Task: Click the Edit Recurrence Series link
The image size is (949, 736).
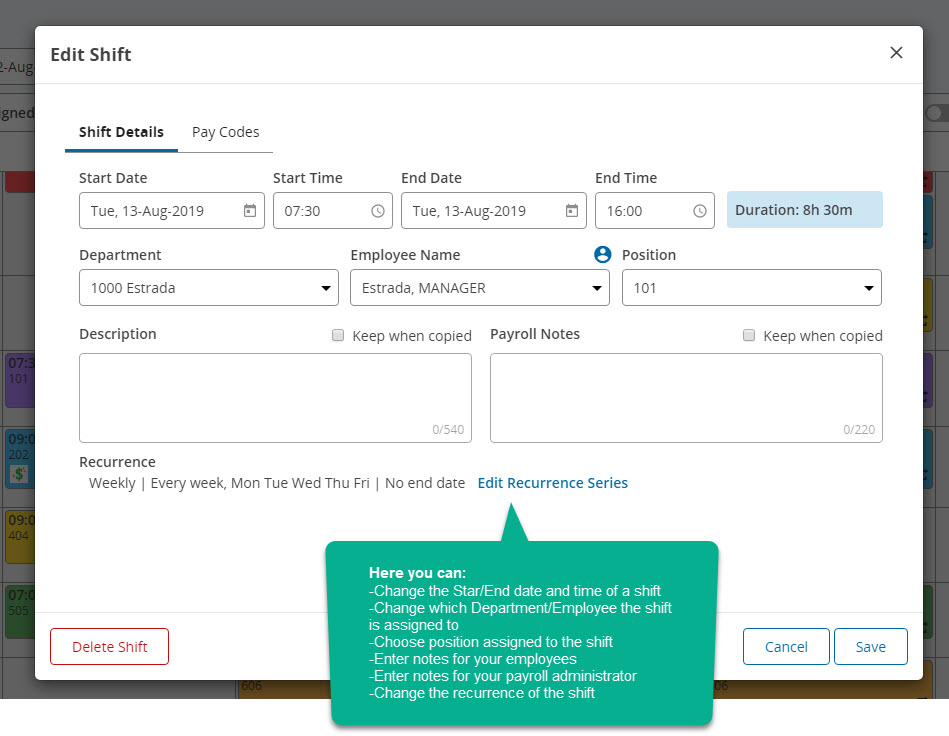Action: click(553, 483)
